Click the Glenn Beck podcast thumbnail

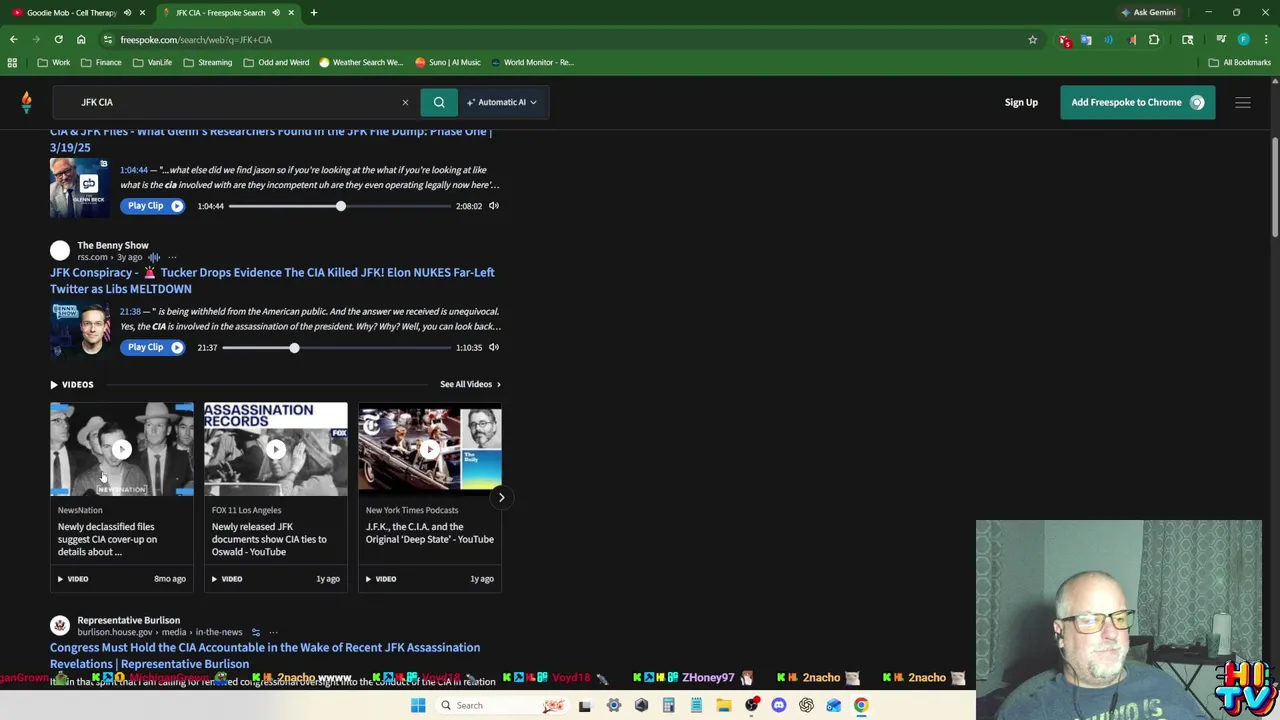pos(80,188)
